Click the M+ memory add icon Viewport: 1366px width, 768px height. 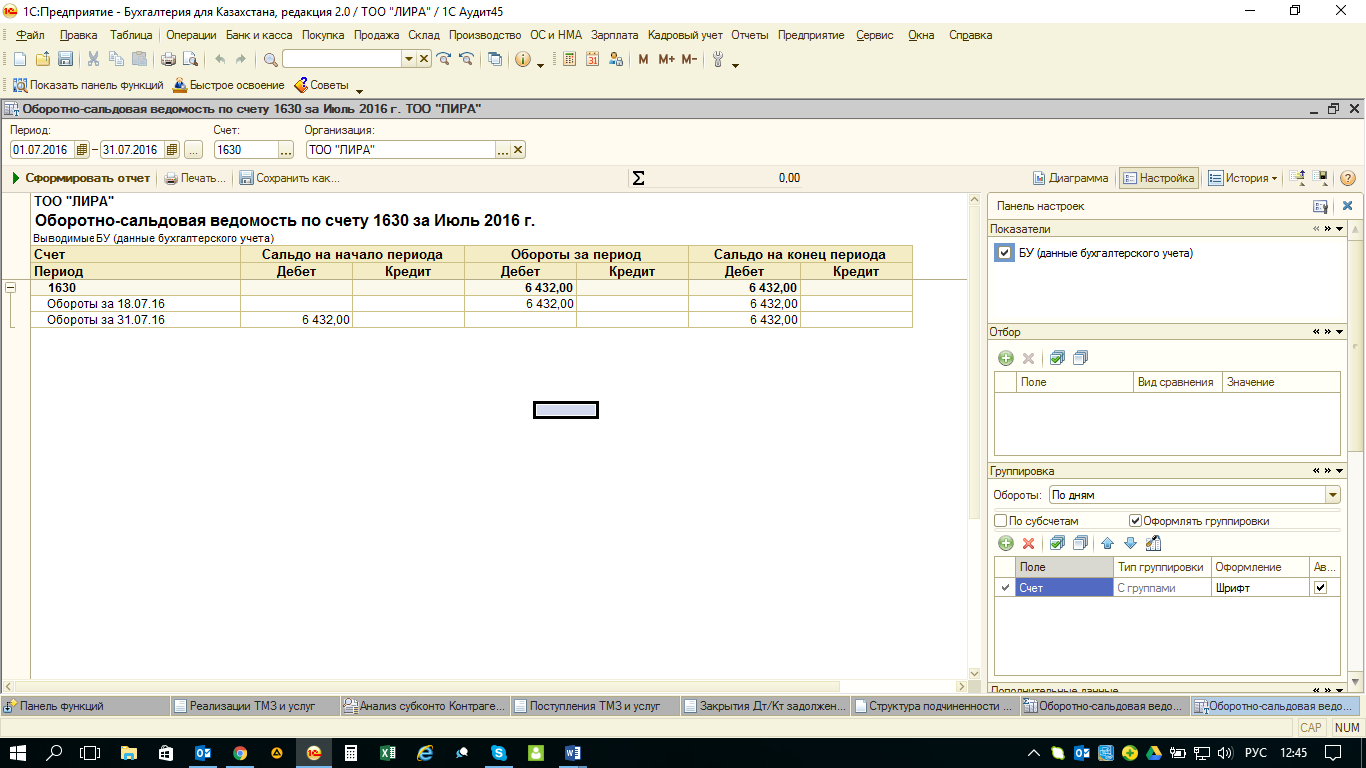(666, 60)
